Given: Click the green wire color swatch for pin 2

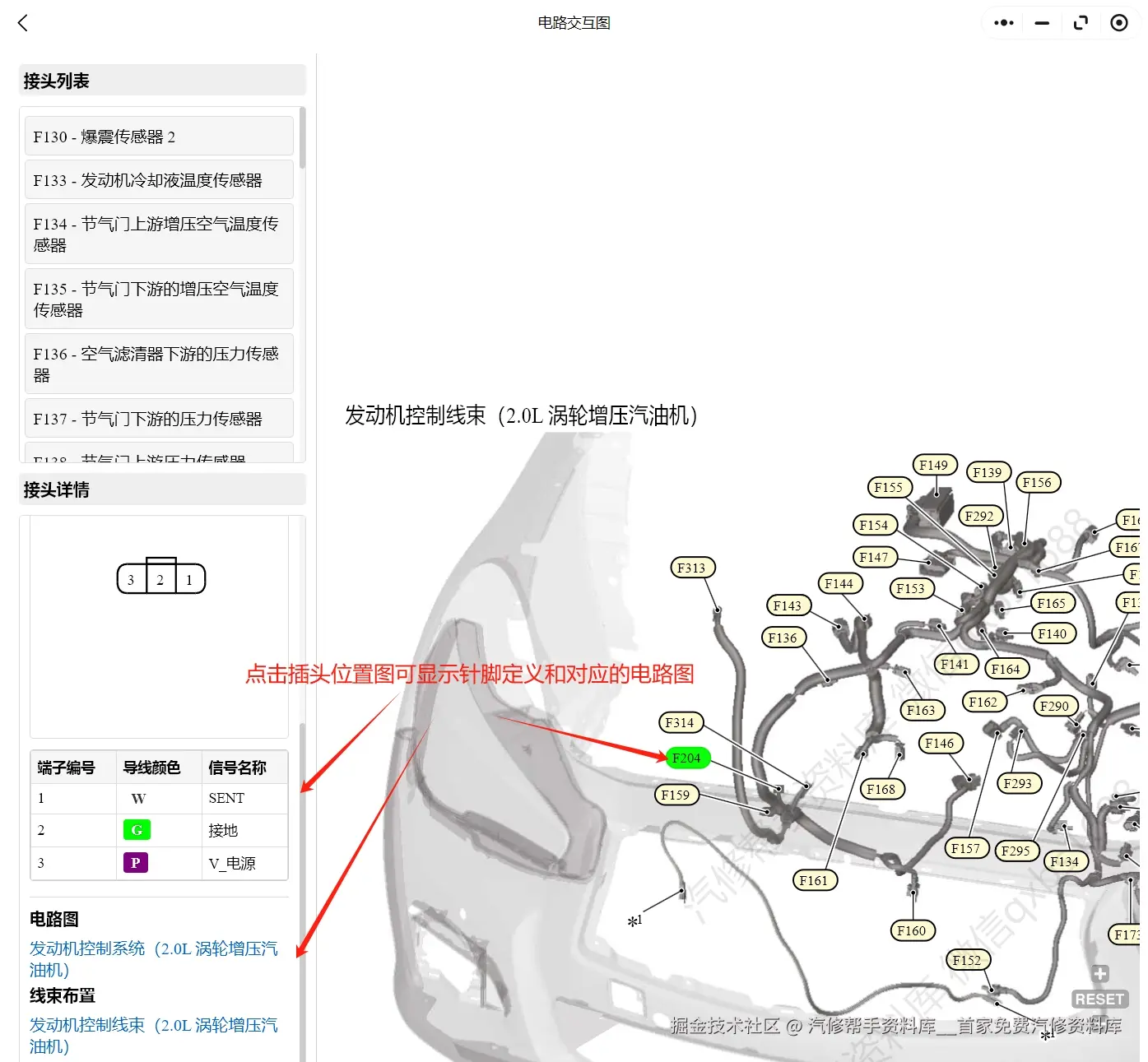Looking at the screenshot, I should click(x=136, y=829).
